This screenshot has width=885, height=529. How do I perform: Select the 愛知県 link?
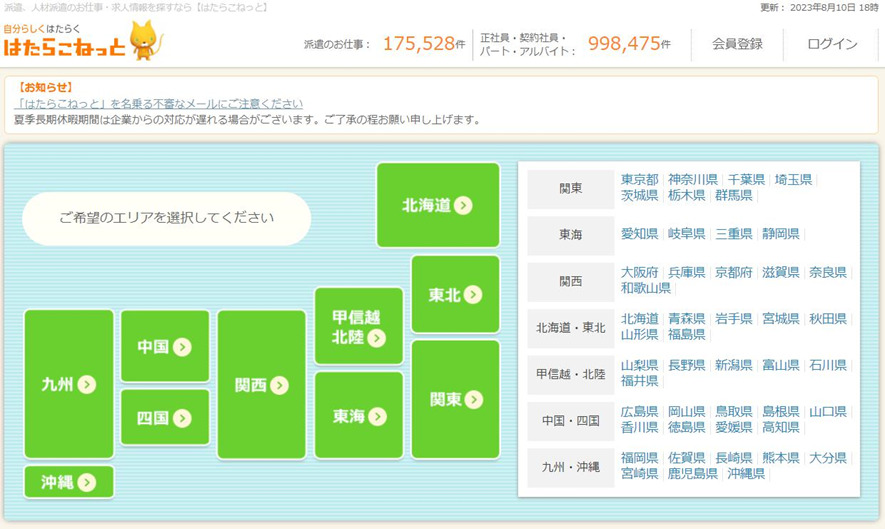639,234
